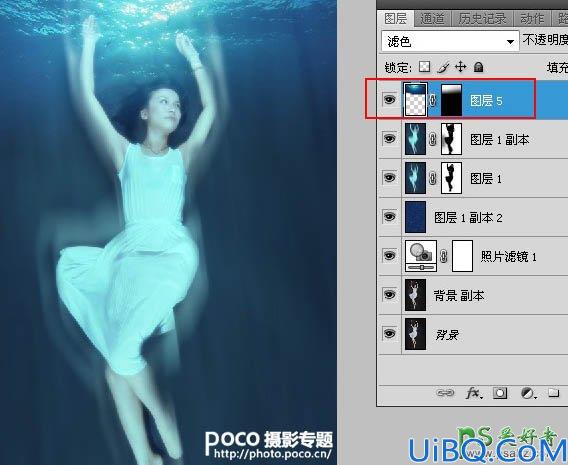Image resolution: width=568 pixels, height=465 pixels.
Task: Select 图层 1 layer thumbnail
Action: coord(415,178)
